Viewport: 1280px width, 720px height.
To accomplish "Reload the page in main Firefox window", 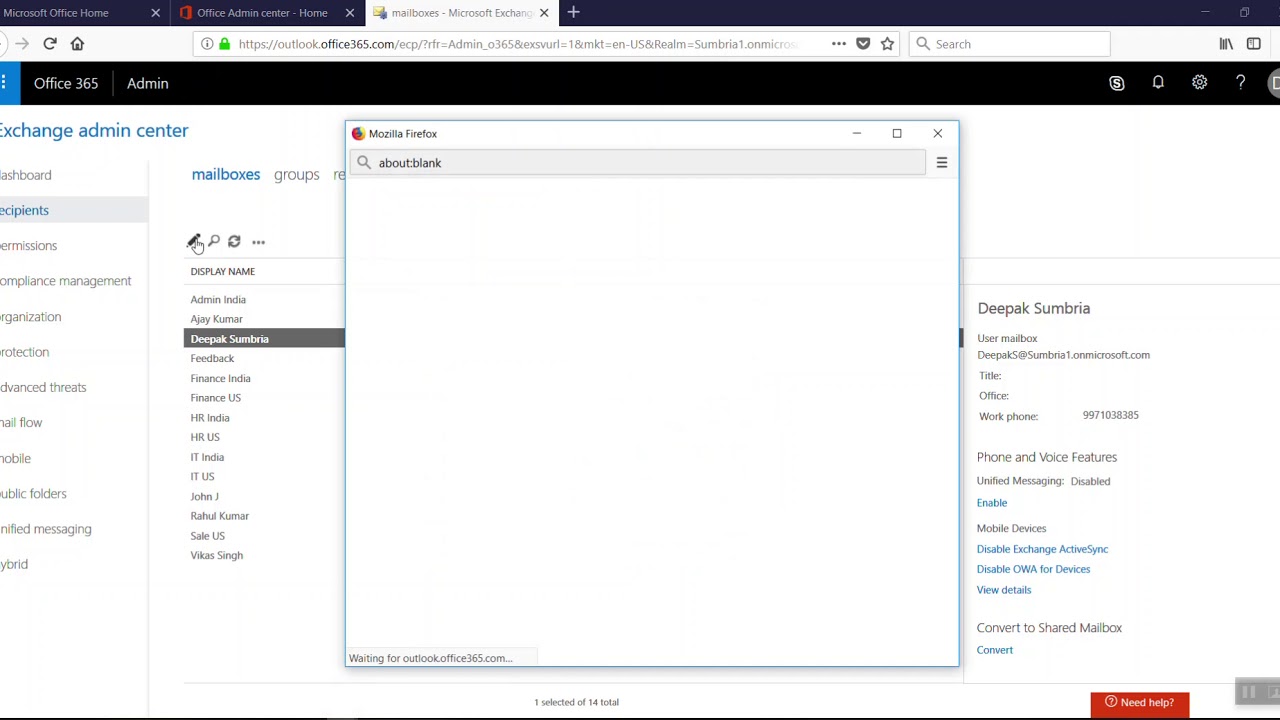I will [50, 44].
